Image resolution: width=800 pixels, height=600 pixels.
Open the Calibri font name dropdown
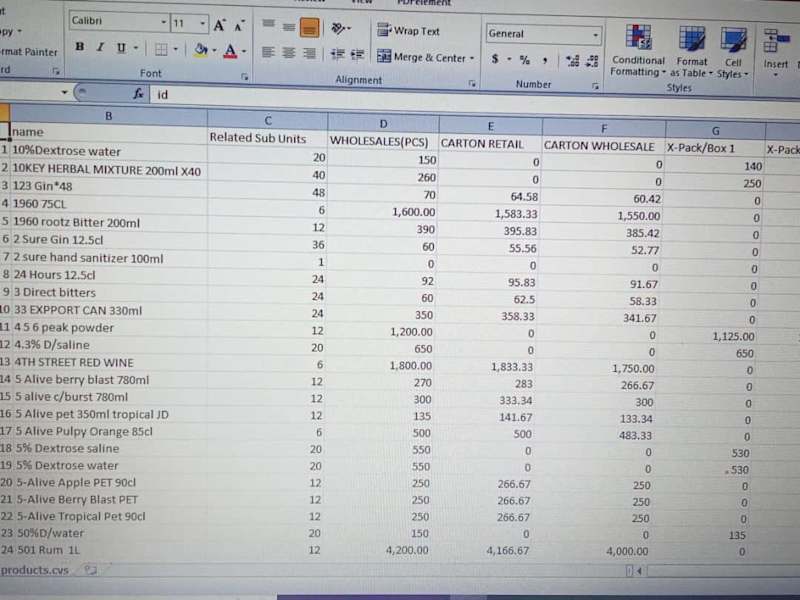(163, 22)
